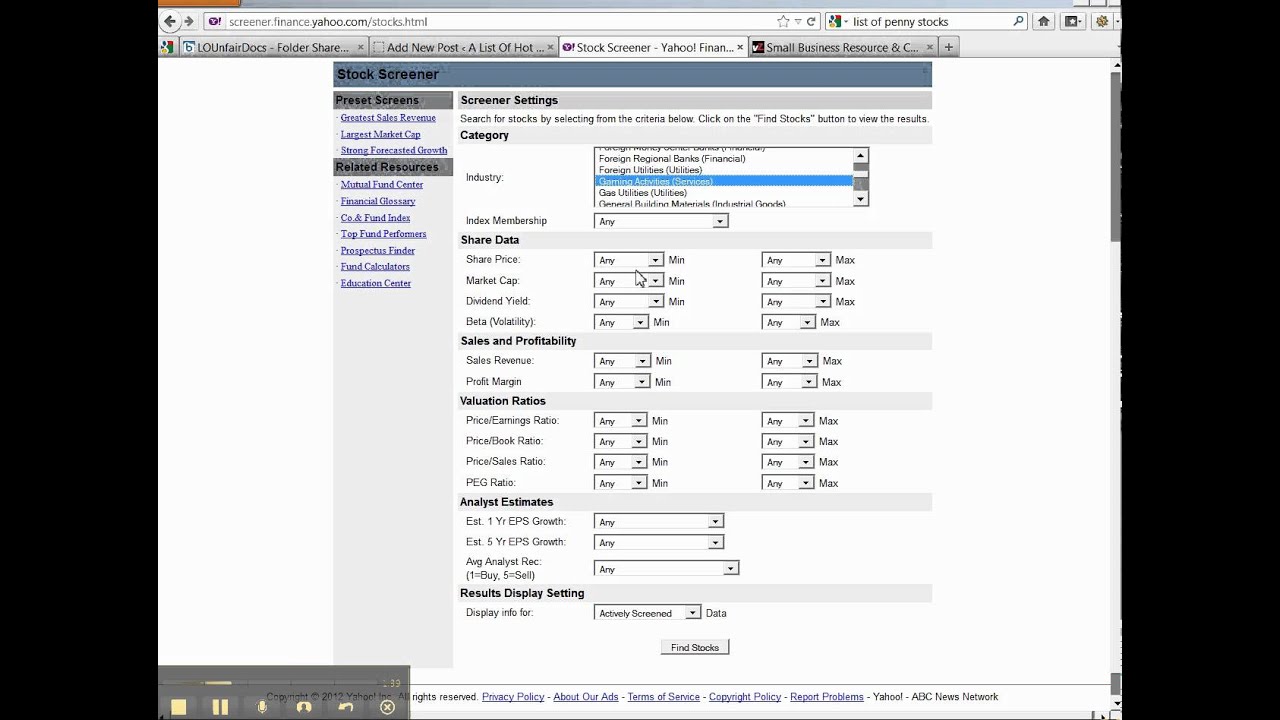Screen dimensions: 1280x720
Task: Open the Share Price Max dropdown
Action: 796,260
